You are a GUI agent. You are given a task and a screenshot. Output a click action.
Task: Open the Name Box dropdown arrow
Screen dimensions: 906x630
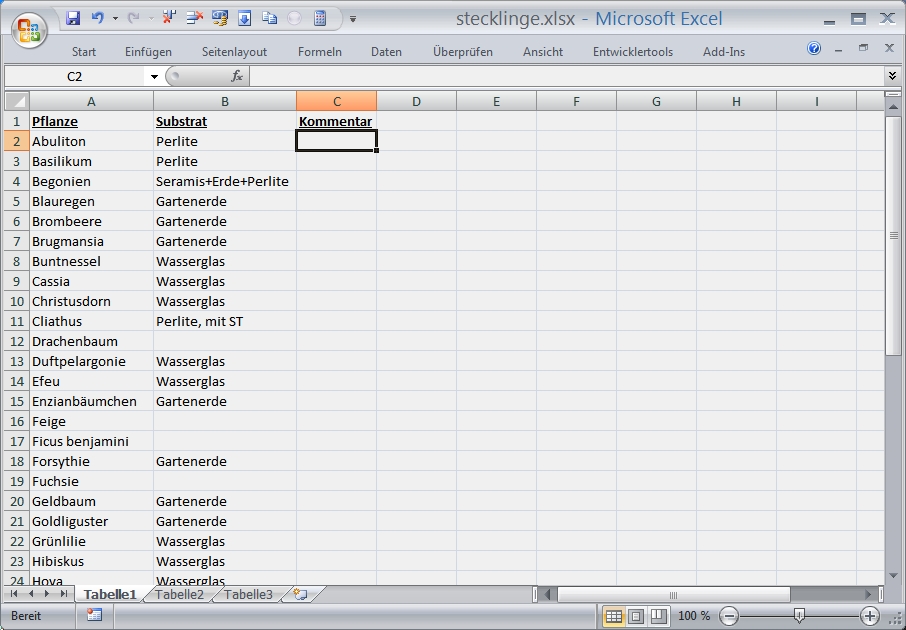click(154, 77)
